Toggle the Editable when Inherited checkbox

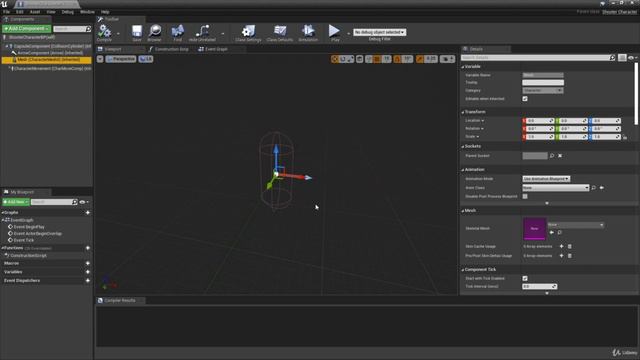(x=525, y=99)
